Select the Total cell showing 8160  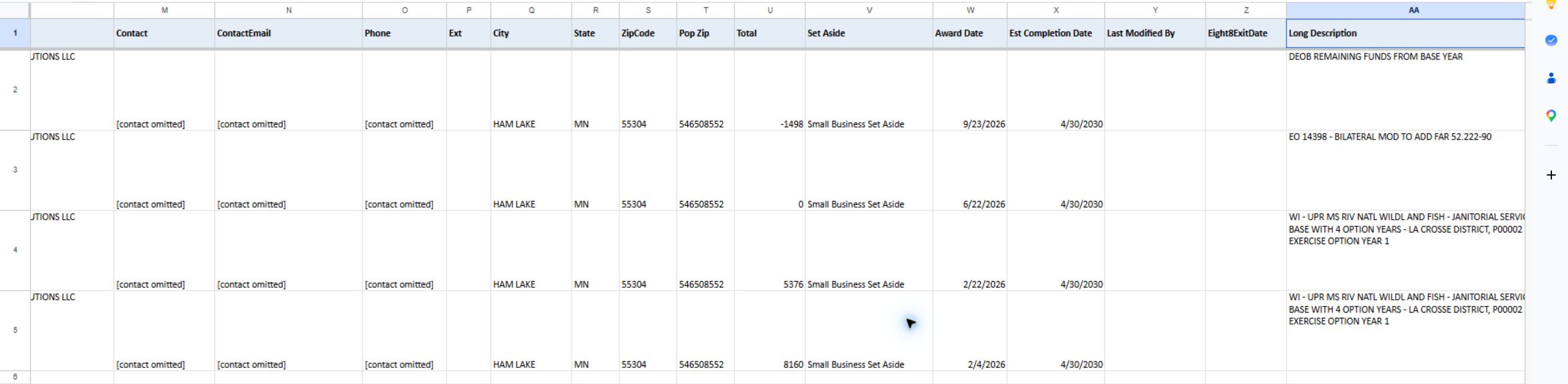(770, 331)
